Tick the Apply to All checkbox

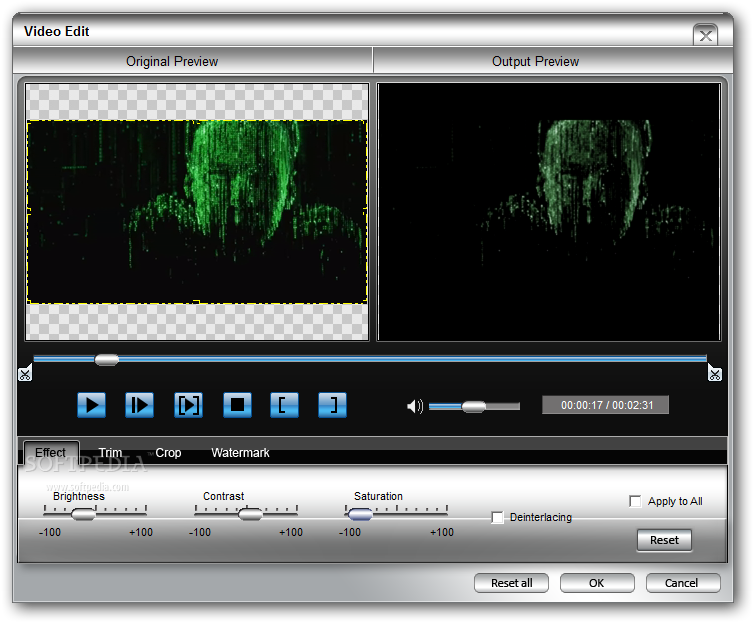[x=635, y=501]
